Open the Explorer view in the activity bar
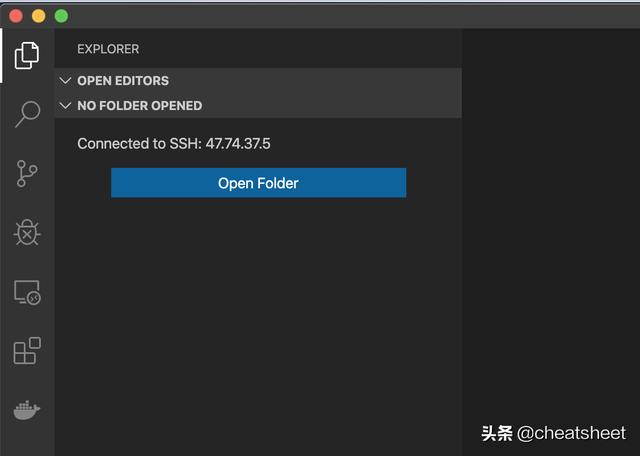 click(x=27, y=55)
